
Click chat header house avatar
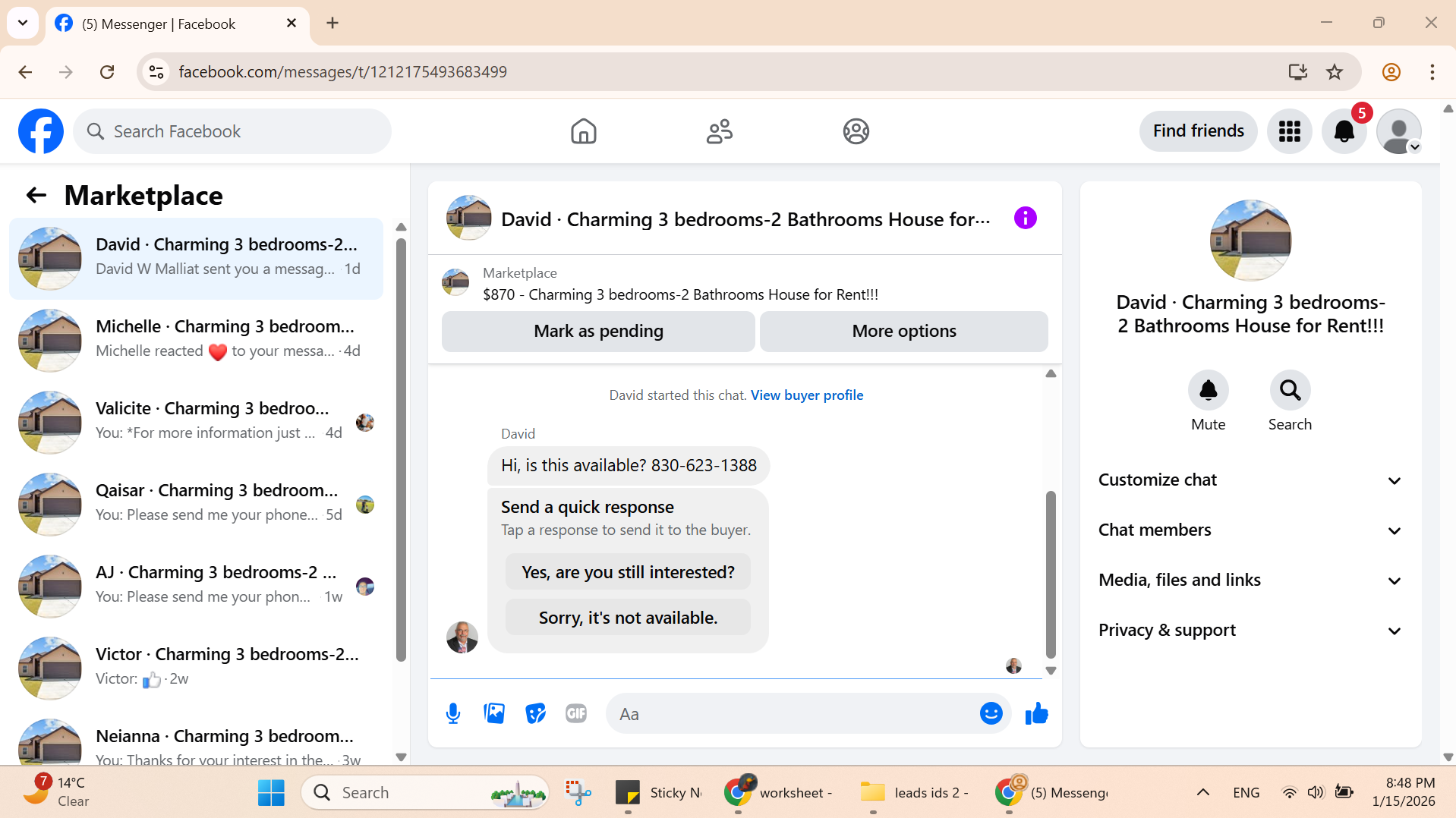(468, 219)
